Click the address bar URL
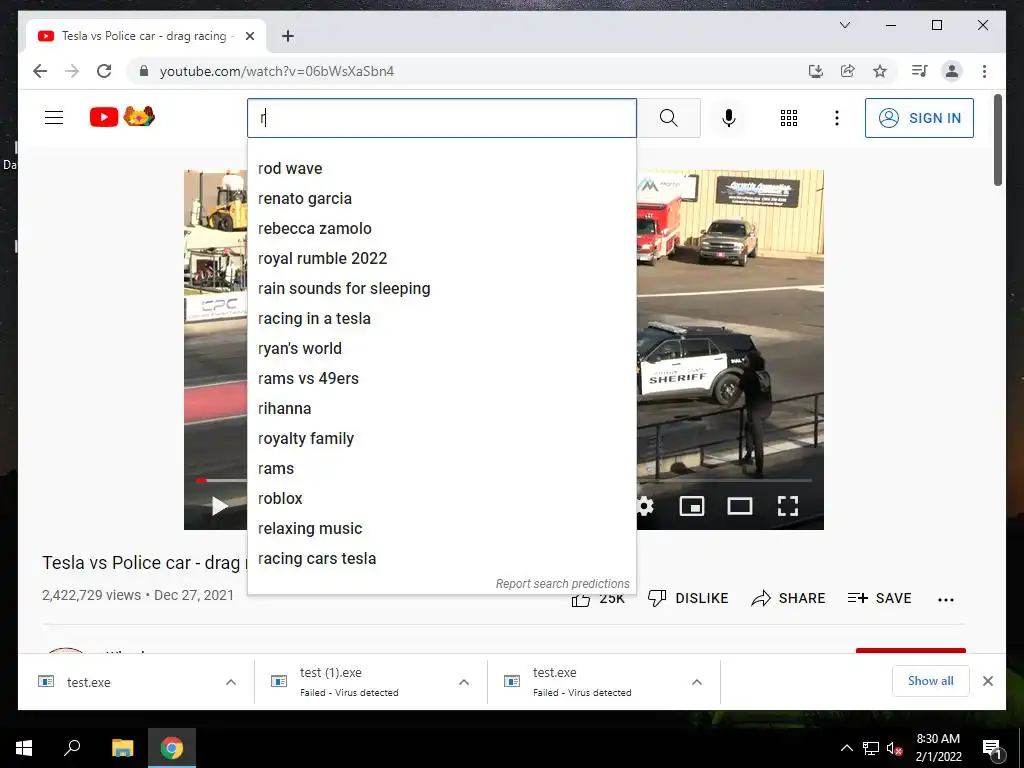 coord(277,71)
